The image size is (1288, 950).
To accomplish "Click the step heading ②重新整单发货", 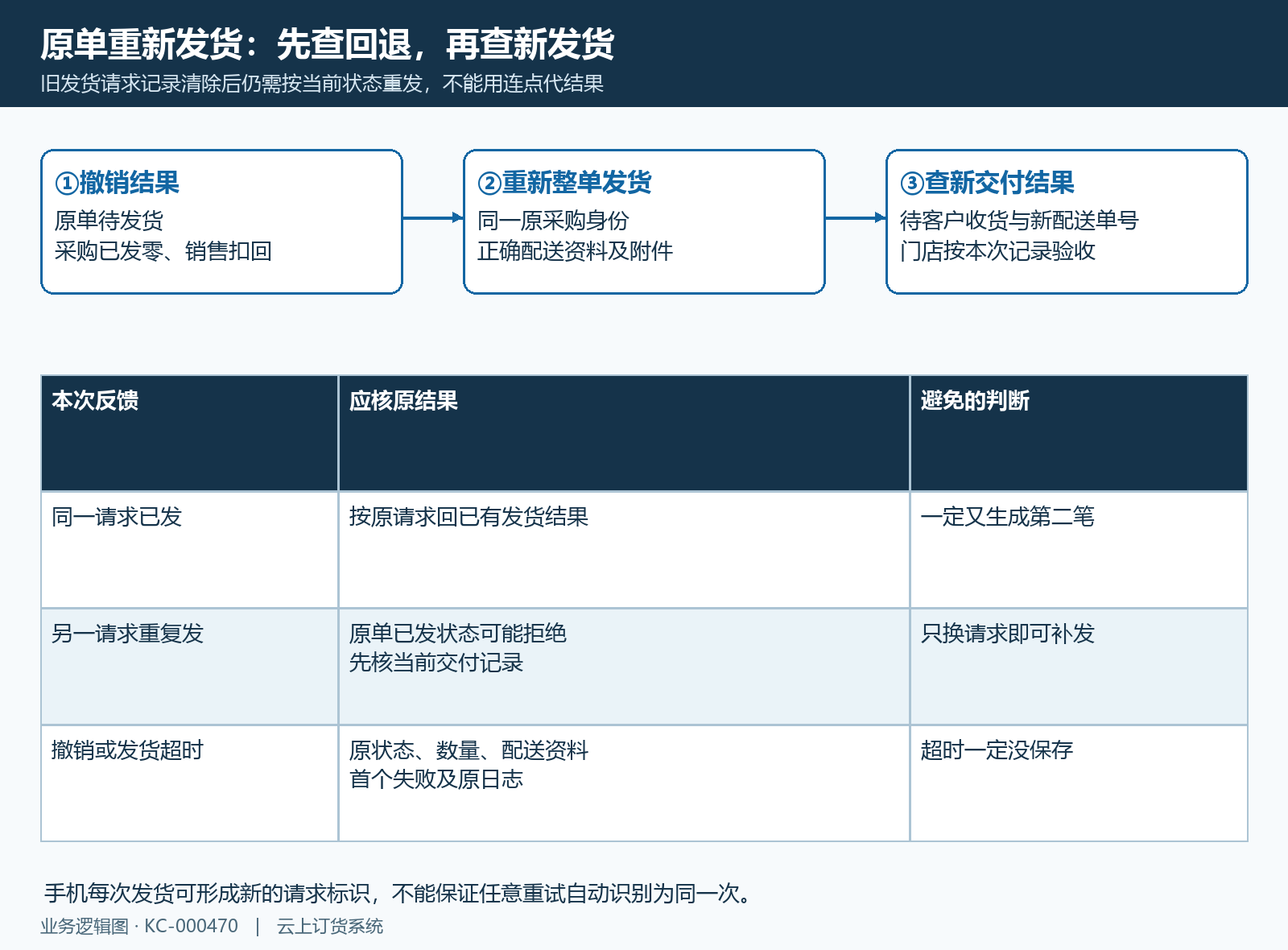I will pyautogui.click(x=564, y=183).
